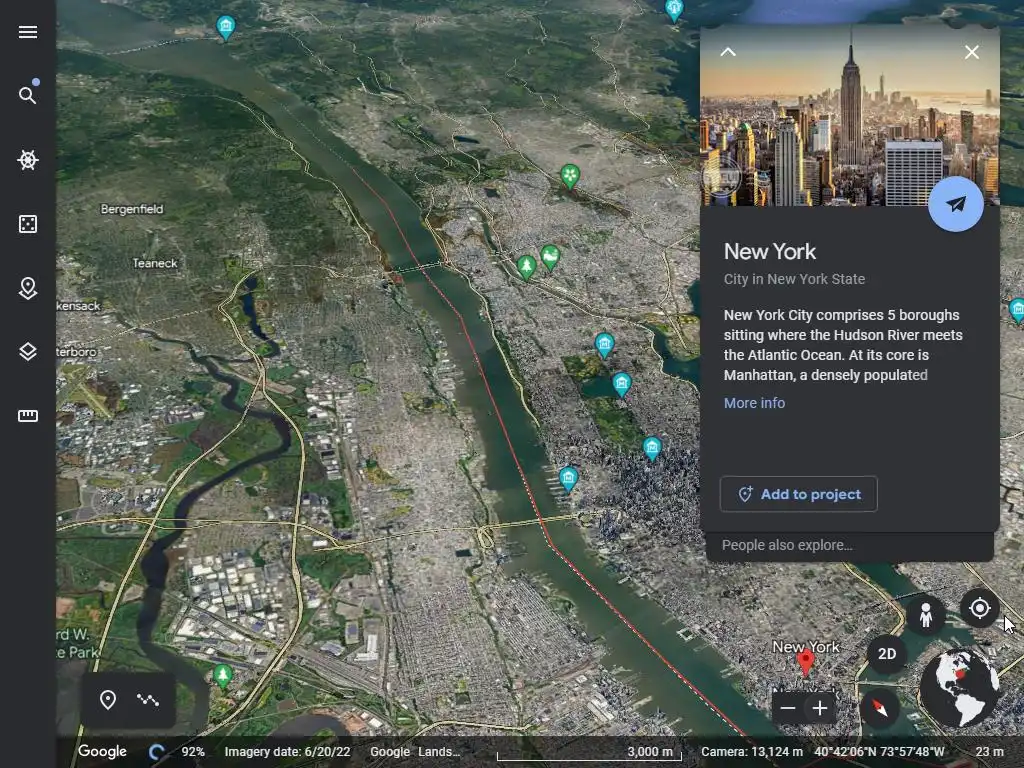Add a placemark with the pin tool
This screenshot has width=1024, height=768.
coord(108,700)
